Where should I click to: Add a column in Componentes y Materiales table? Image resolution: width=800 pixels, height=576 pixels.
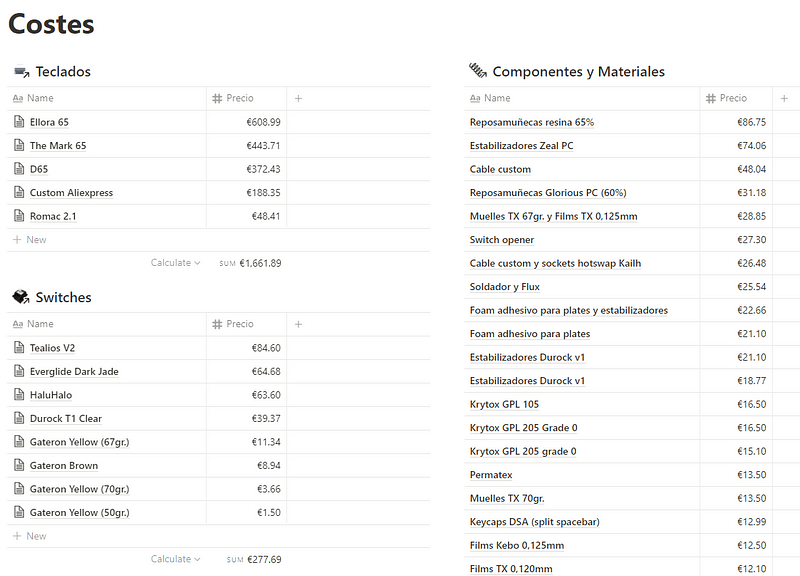[x=784, y=98]
